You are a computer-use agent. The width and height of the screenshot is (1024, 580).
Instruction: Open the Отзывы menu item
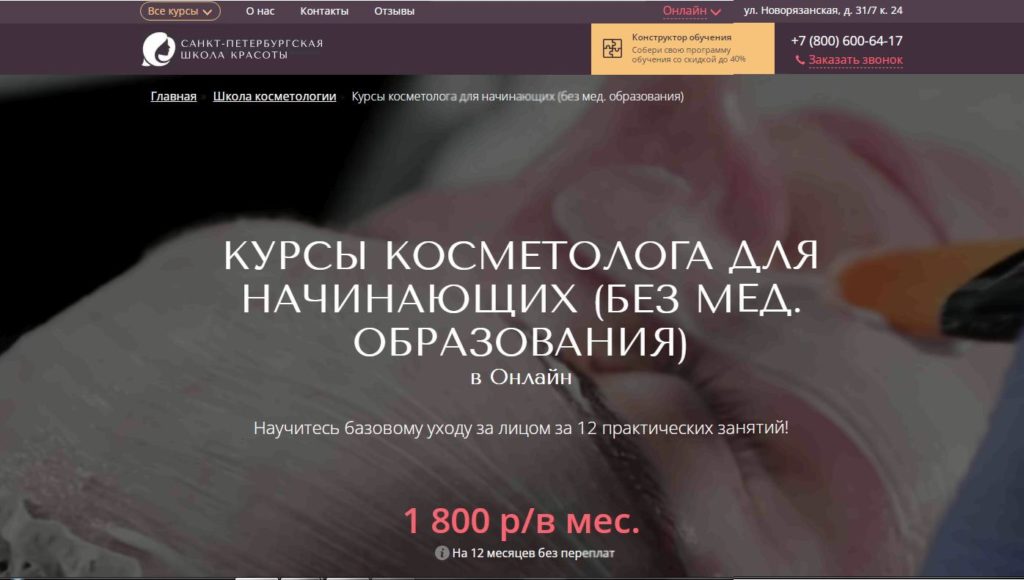[394, 12]
